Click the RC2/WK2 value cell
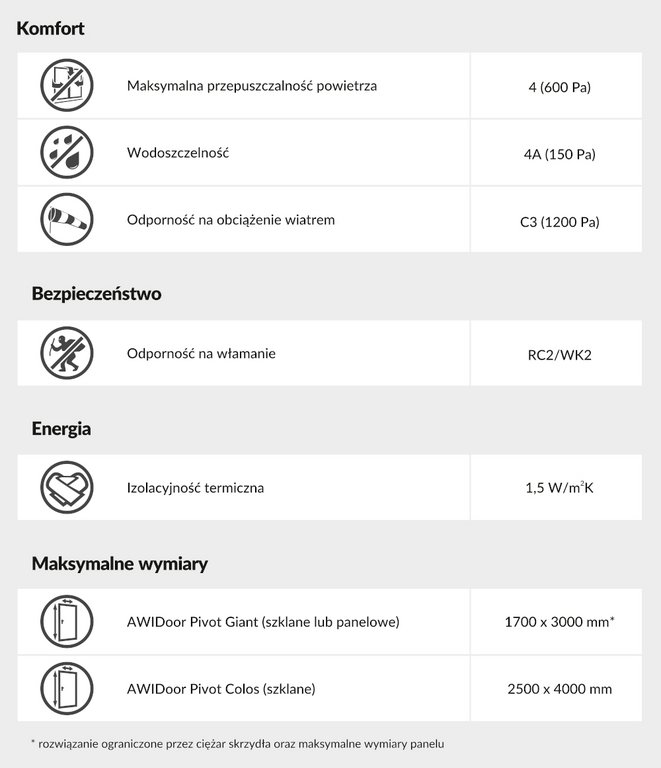Viewport: 661px width, 768px height. [x=559, y=354]
